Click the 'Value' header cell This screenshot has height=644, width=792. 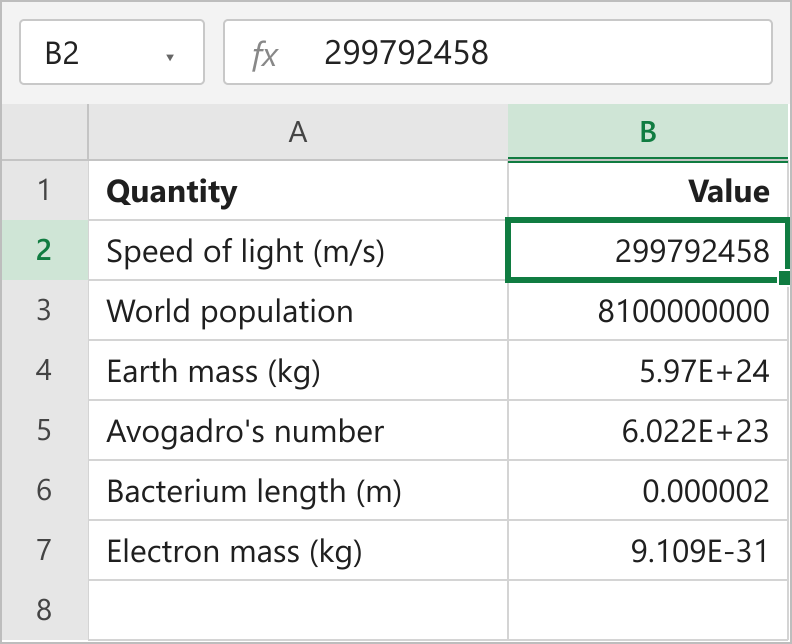point(648,190)
